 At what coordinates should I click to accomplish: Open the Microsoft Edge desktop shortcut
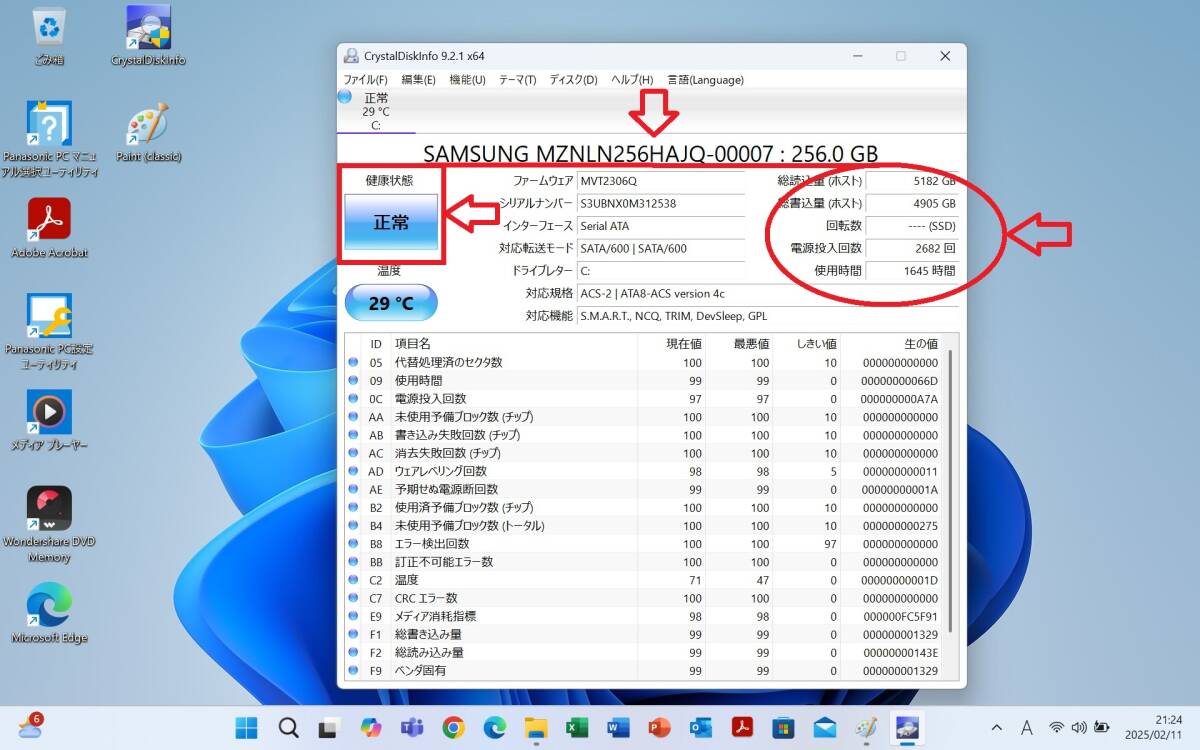[49, 613]
